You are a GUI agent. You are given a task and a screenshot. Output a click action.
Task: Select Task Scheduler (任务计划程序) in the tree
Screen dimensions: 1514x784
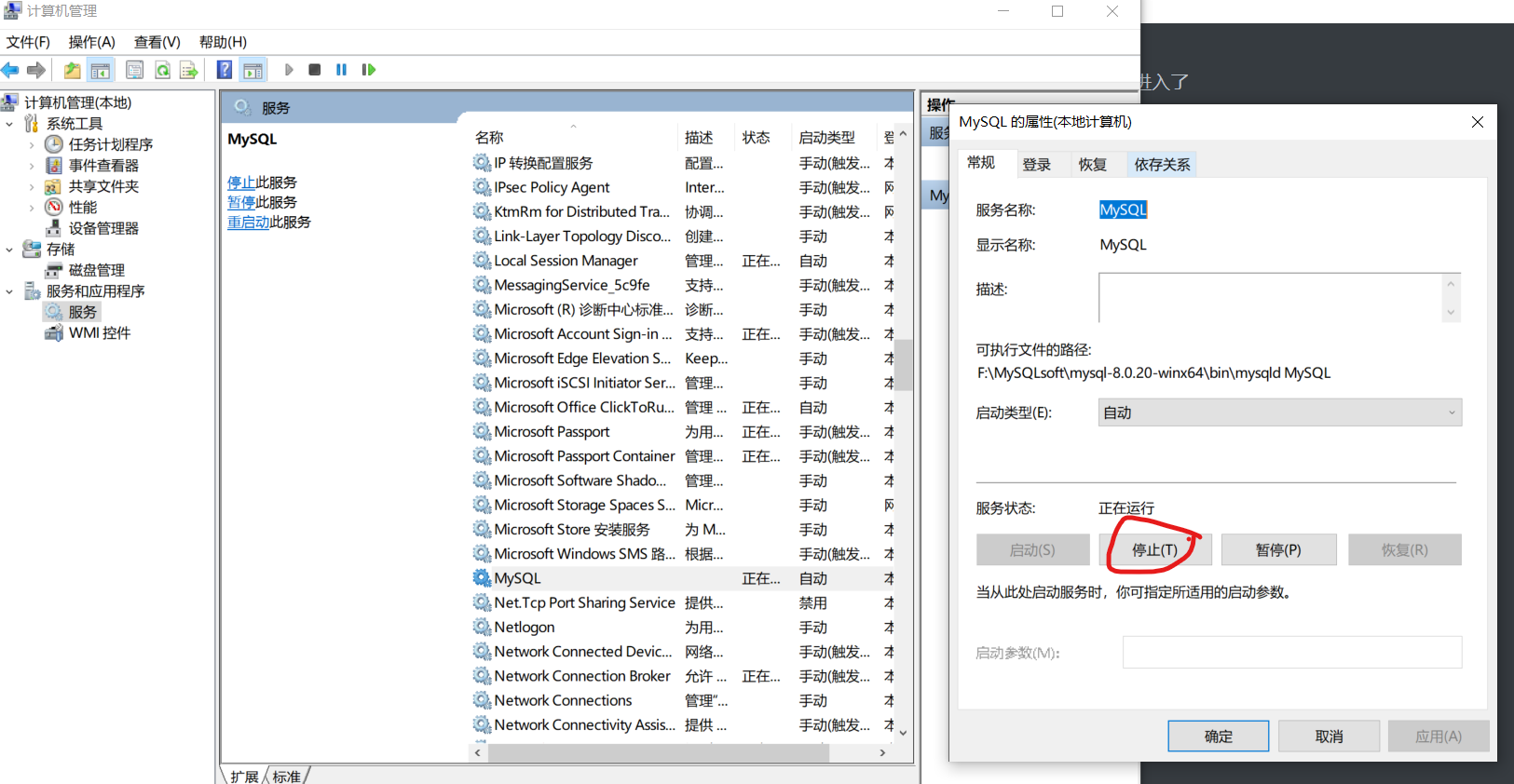coord(110,144)
